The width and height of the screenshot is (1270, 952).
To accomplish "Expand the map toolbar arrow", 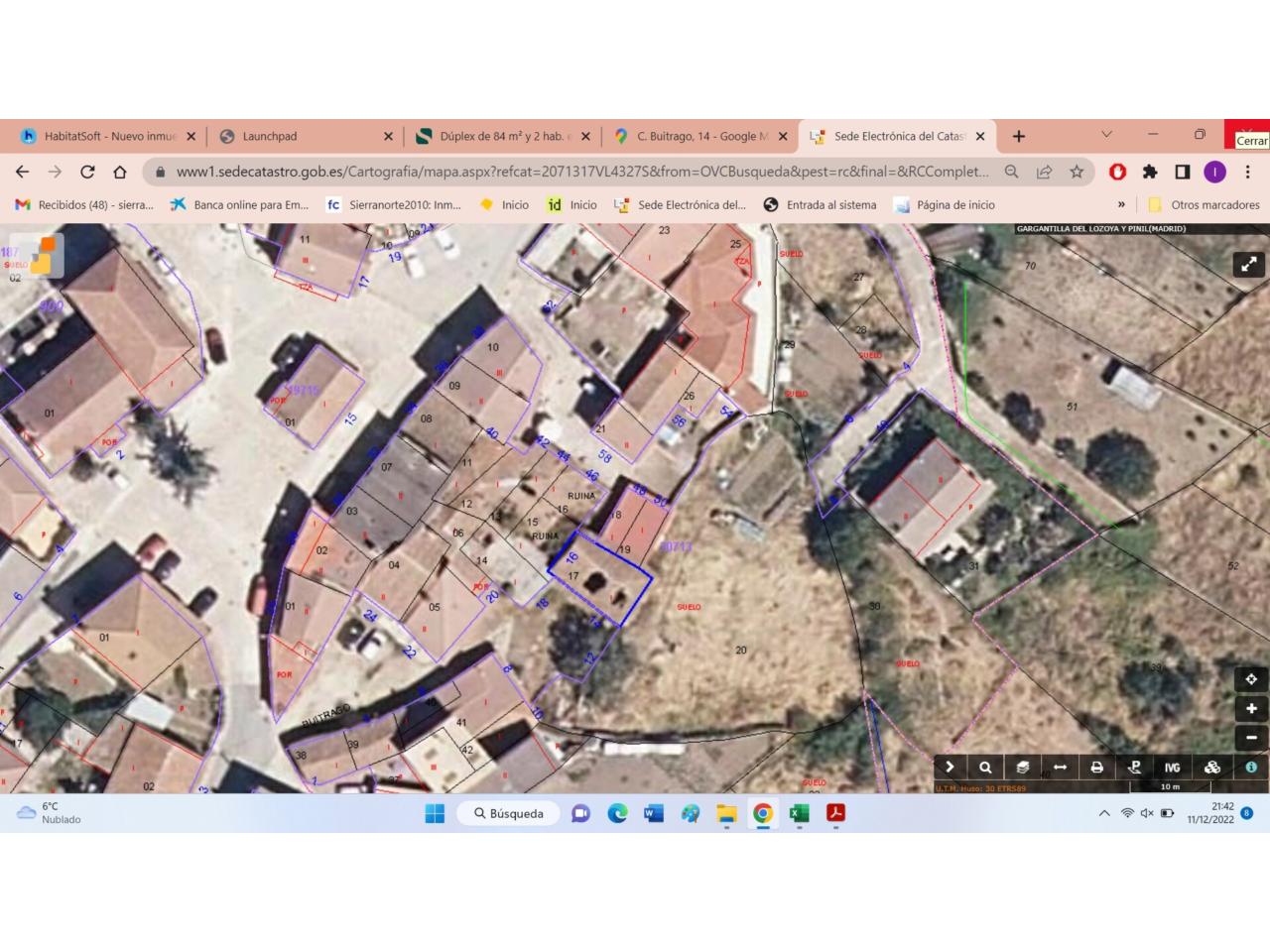I will [950, 767].
